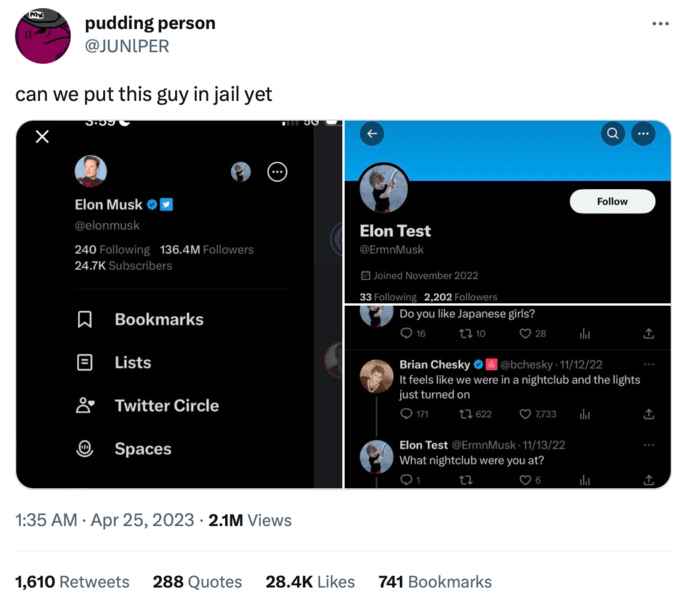
Task: Follow the Elon Test account
Action: coord(612,201)
